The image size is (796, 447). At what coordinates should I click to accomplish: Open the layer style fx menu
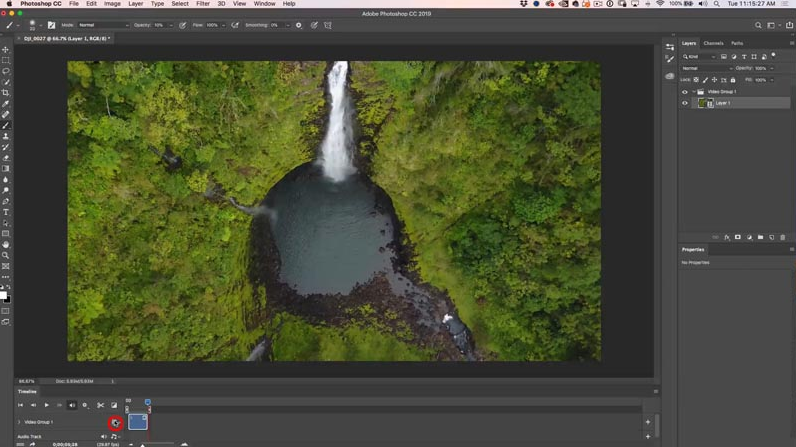[726, 237]
